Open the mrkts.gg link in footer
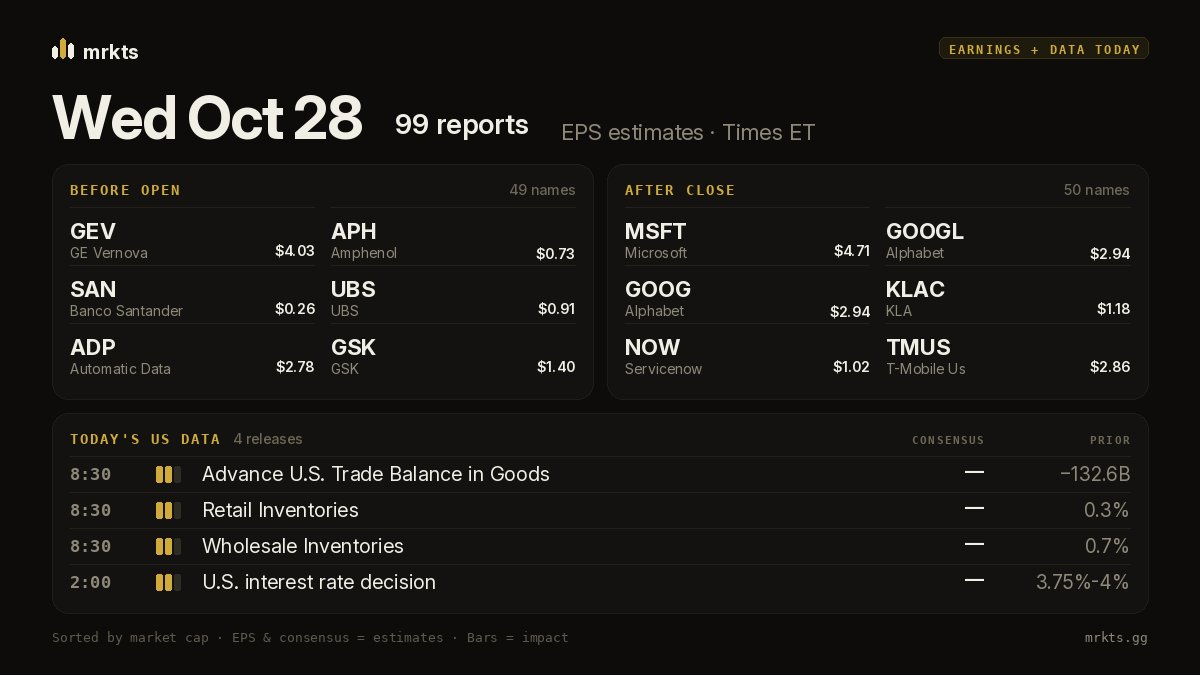 click(x=1116, y=637)
